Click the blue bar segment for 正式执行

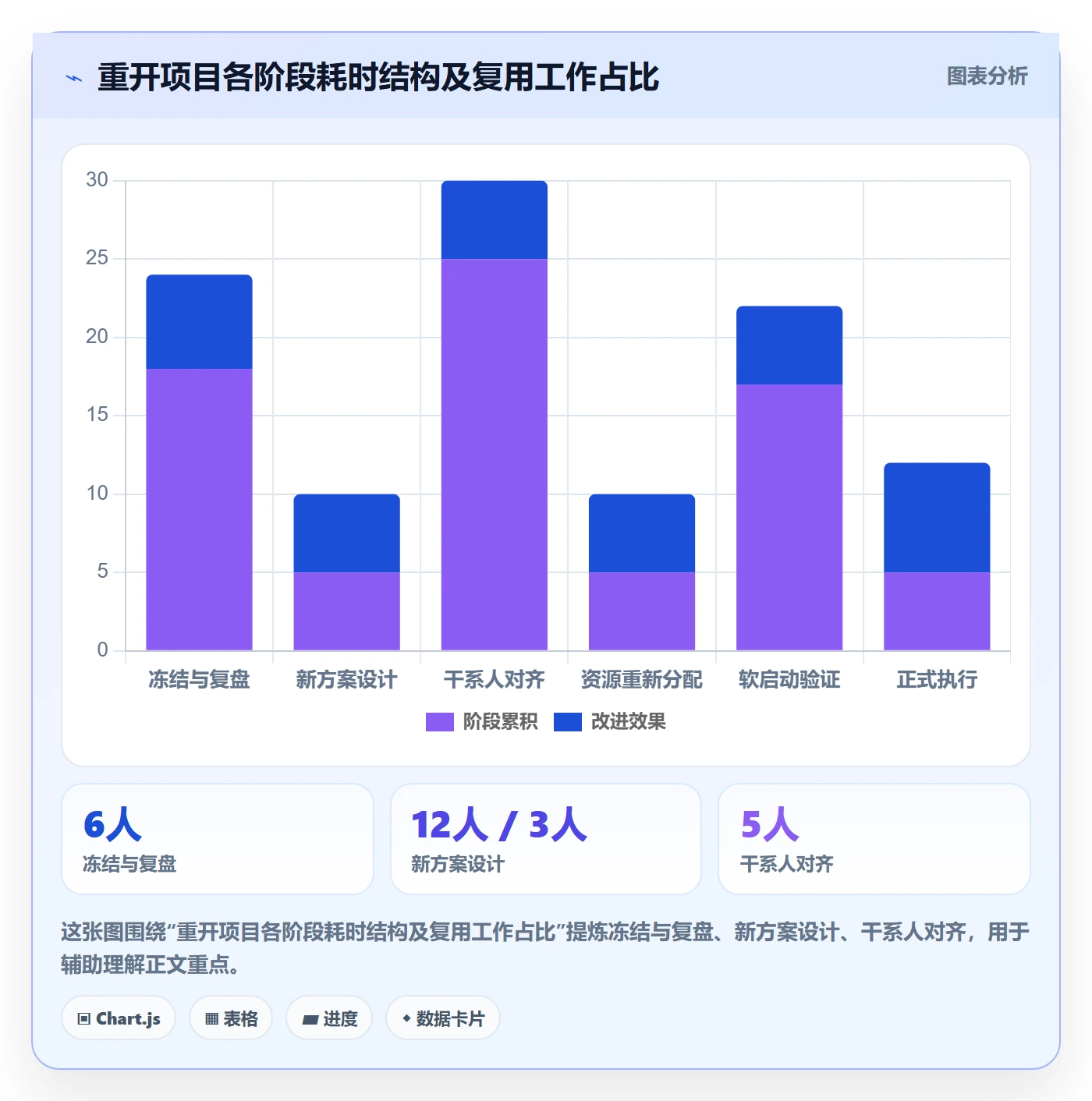(x=937, y=518)
